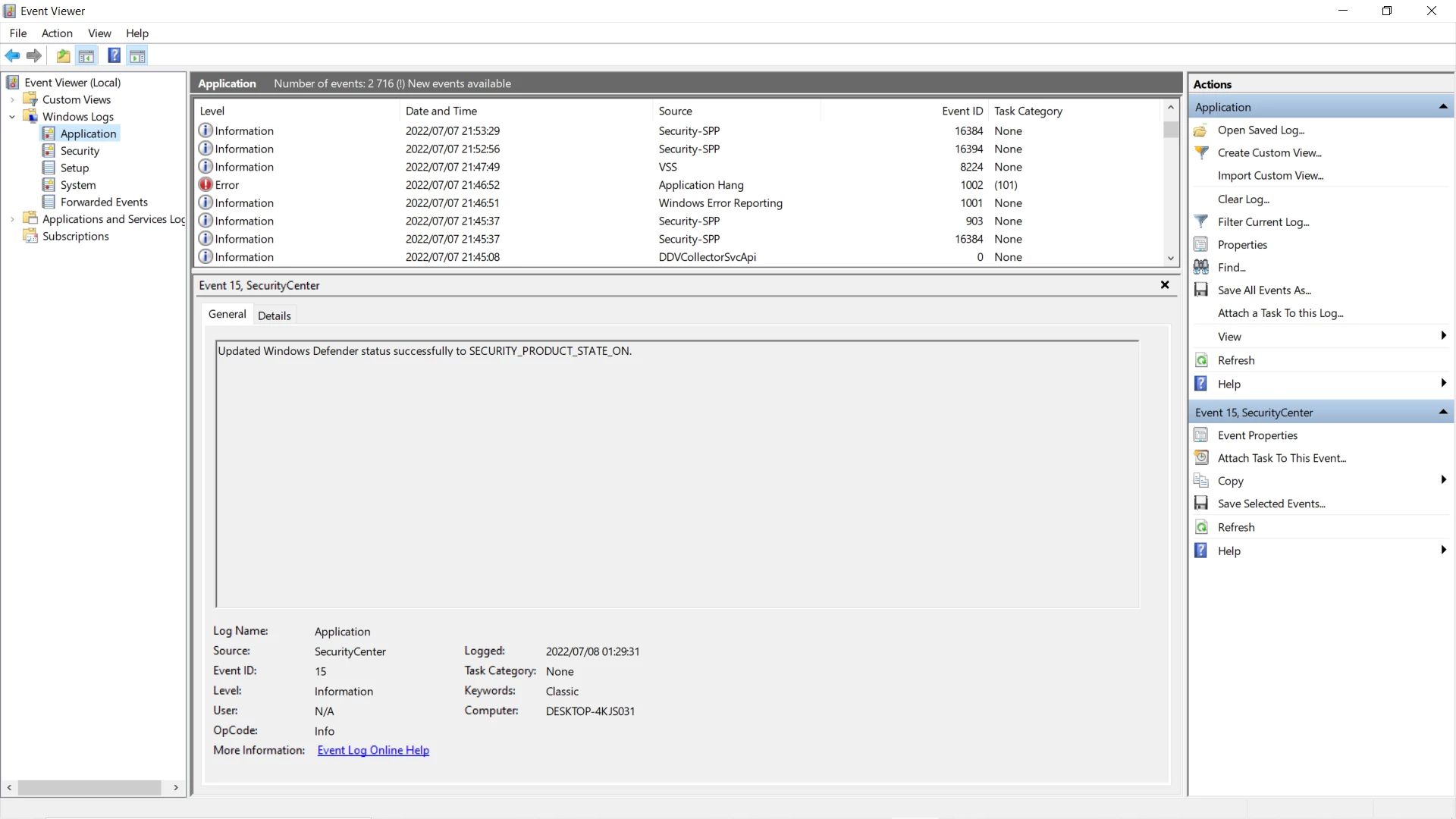
Task: Open the Action menu
Action: (57, 33)
